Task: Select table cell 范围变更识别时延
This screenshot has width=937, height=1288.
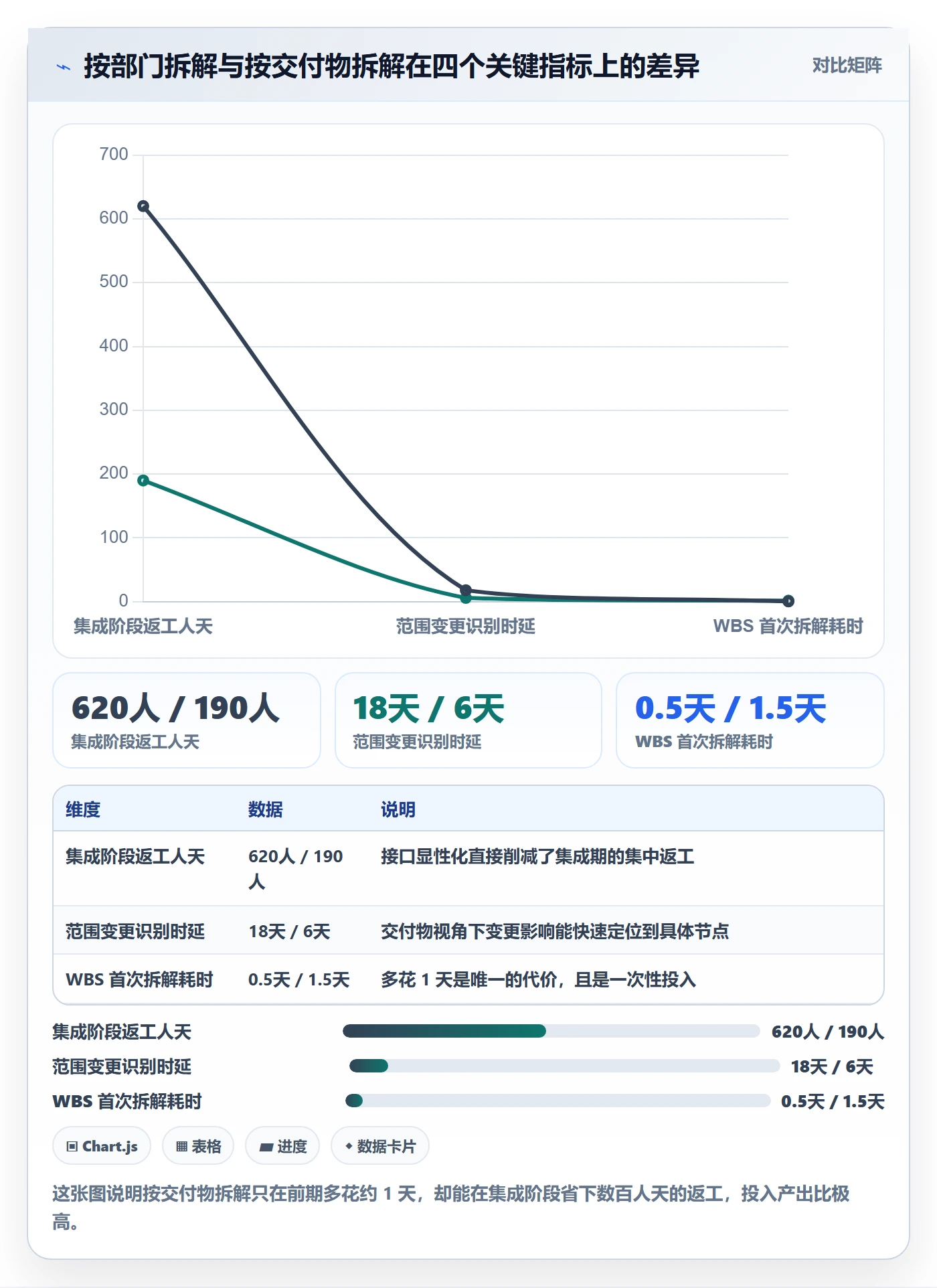Action: click(x=135, y=931)
